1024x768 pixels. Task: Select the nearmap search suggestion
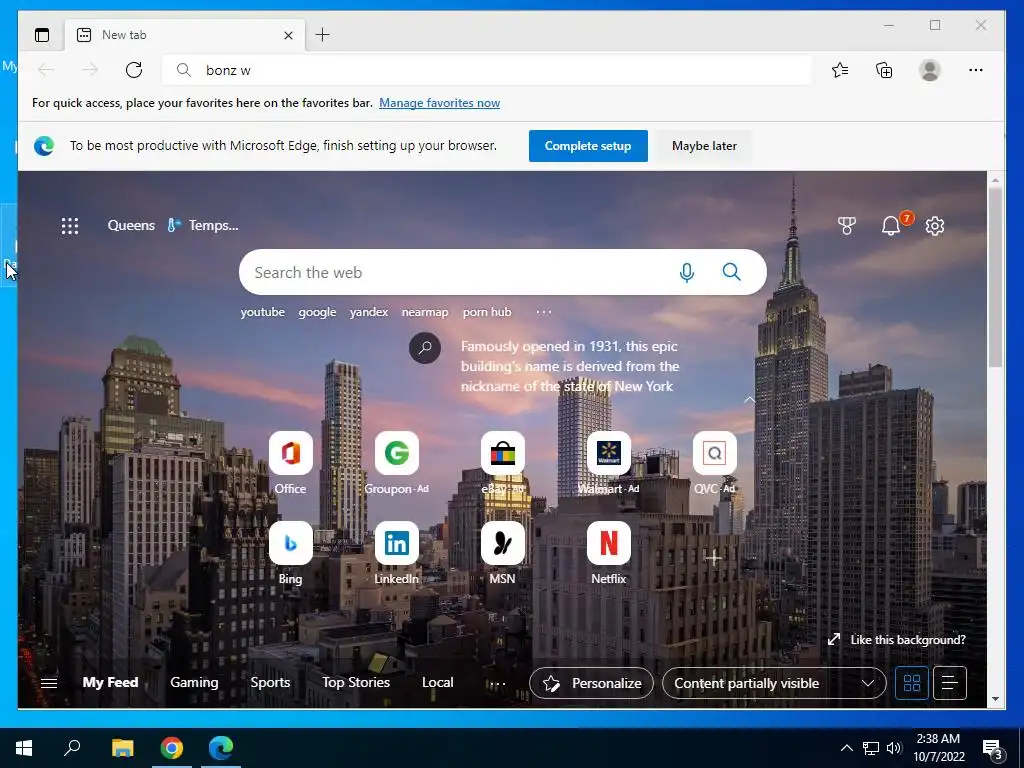tap(425, 312)
